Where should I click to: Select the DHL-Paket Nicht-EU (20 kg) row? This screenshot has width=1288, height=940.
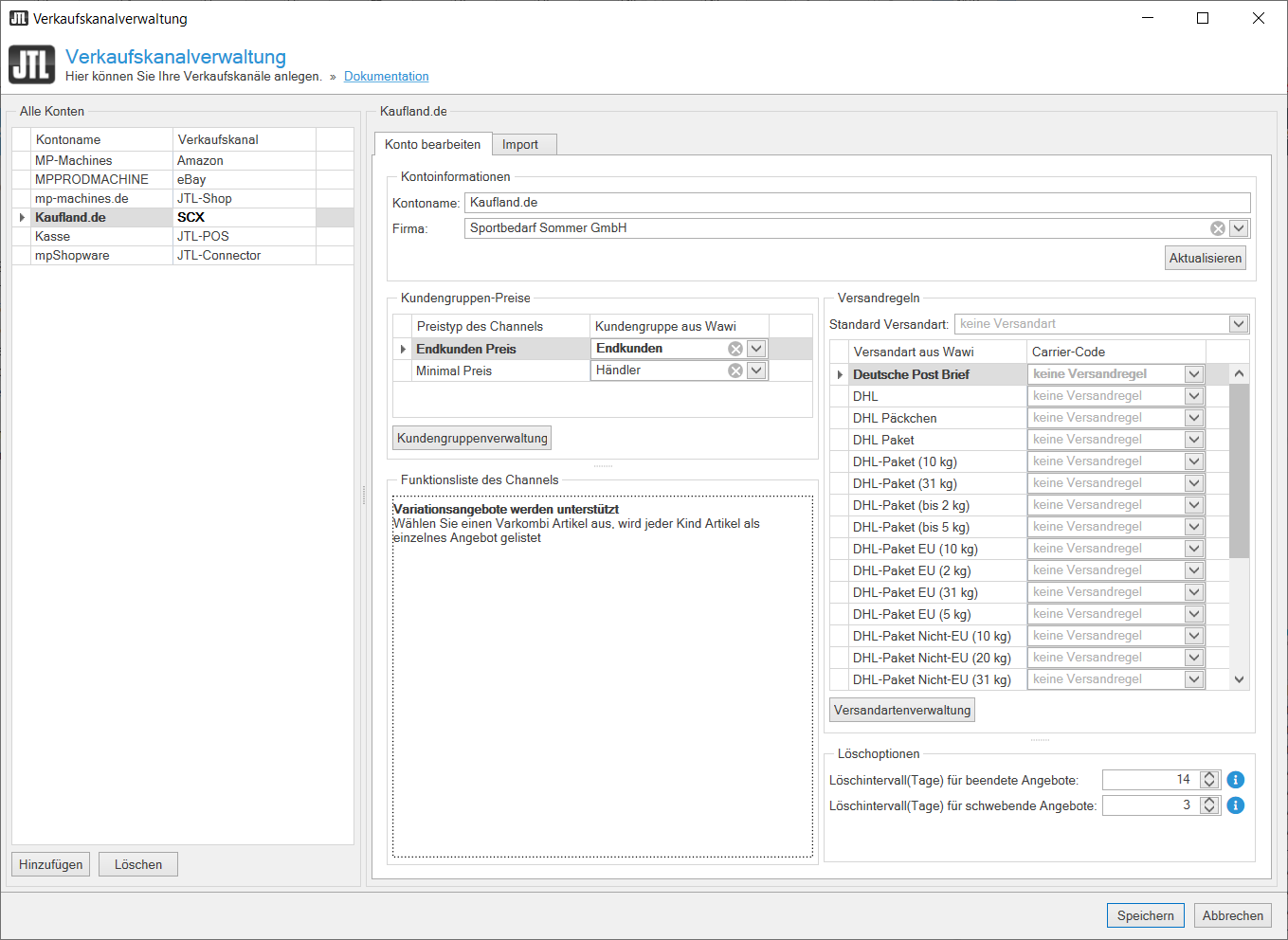click(1028, 658)
